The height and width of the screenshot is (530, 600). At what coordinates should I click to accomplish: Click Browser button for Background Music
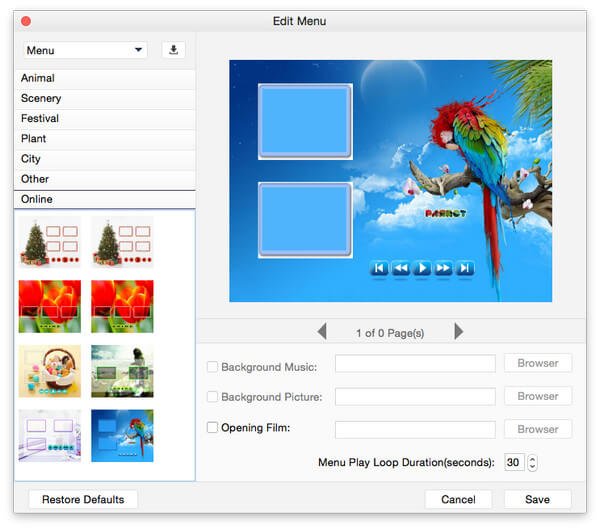point(538,363)
